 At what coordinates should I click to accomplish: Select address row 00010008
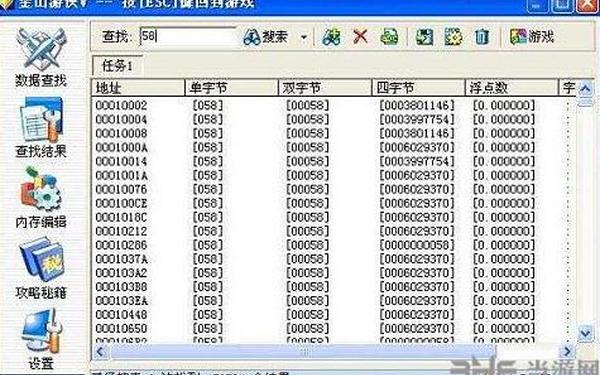coord(121,133)
